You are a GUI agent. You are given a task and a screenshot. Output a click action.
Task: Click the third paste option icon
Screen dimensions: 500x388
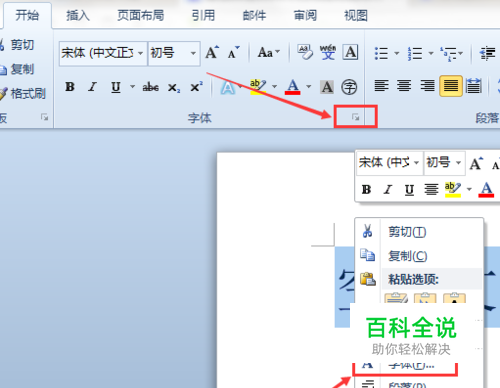(x=454, y=298)
